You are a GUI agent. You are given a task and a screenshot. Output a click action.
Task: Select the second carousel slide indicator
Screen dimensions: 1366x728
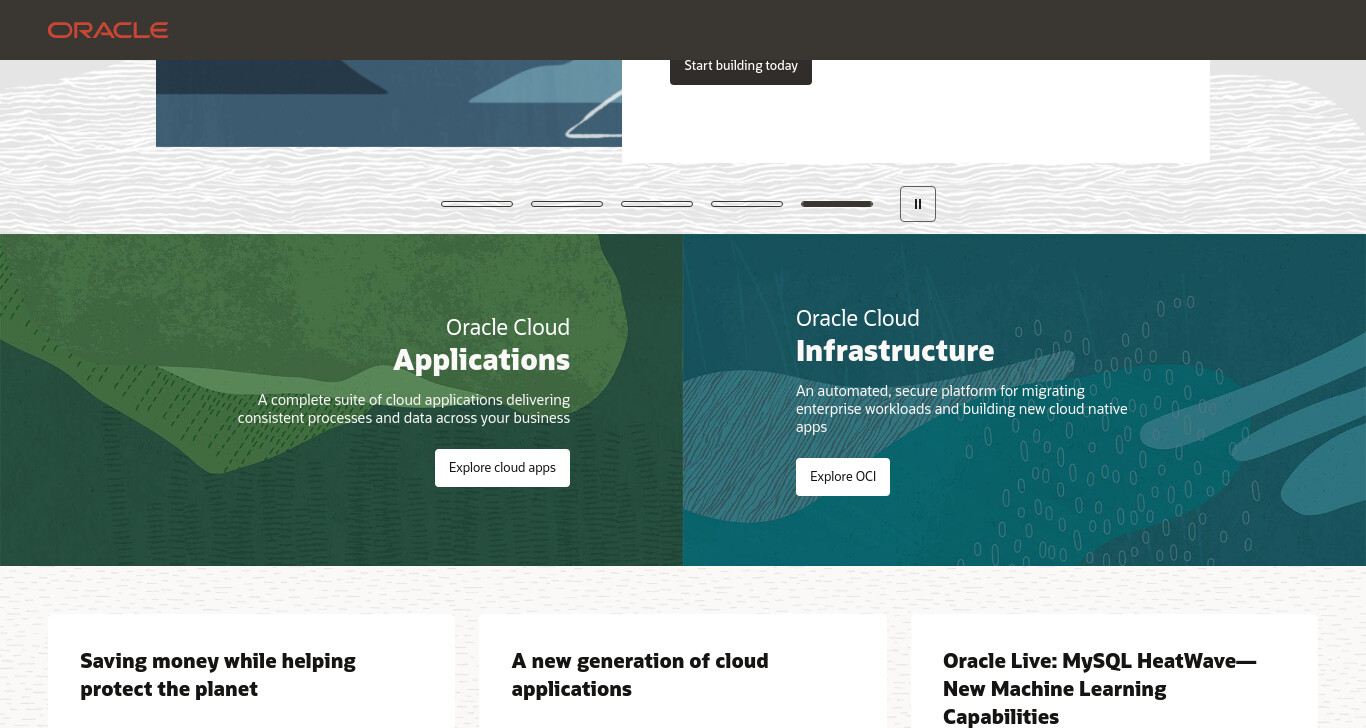click(567, 204)
